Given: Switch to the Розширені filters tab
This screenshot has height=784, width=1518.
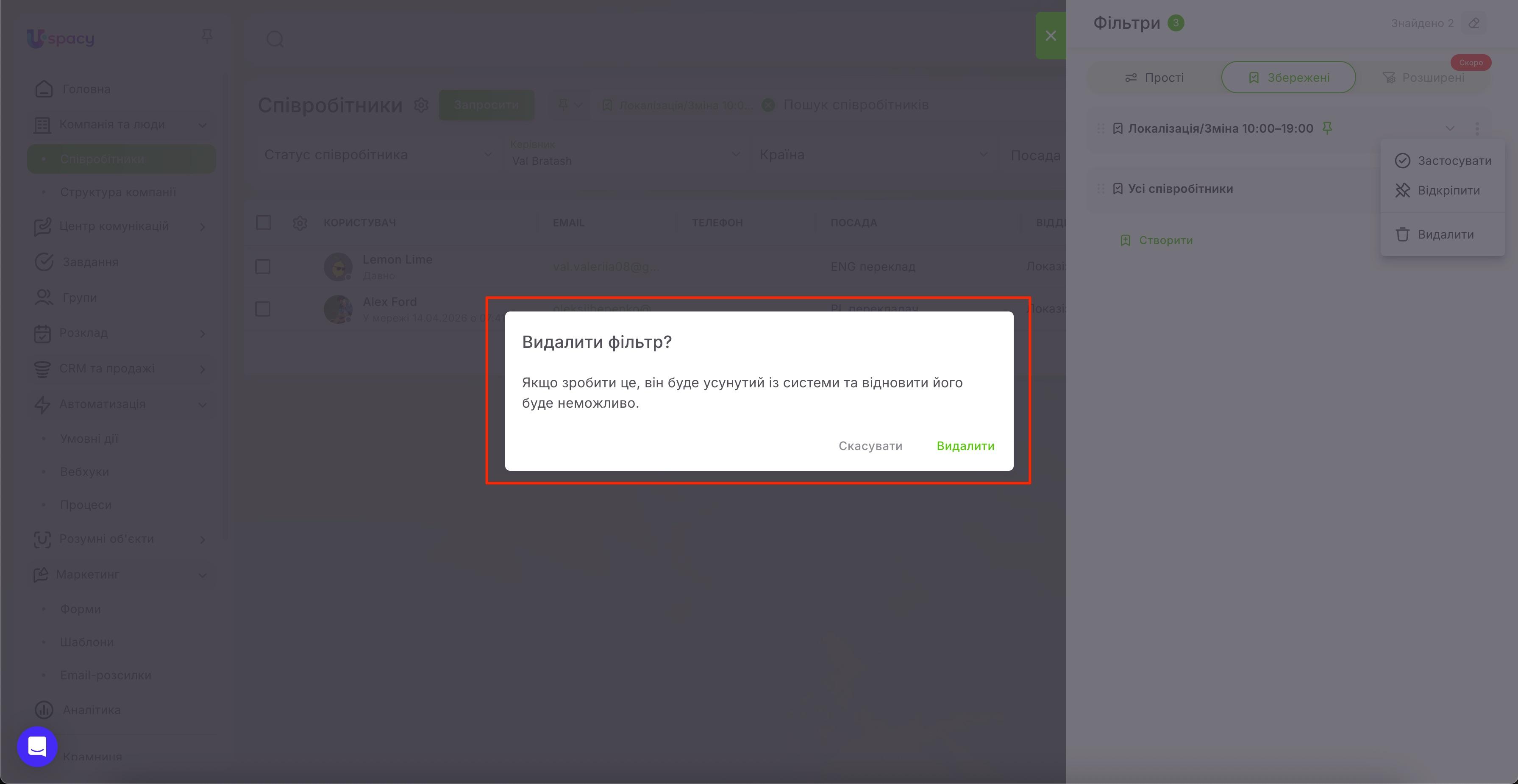Looking at the screenshot, I should [1423, 77].
